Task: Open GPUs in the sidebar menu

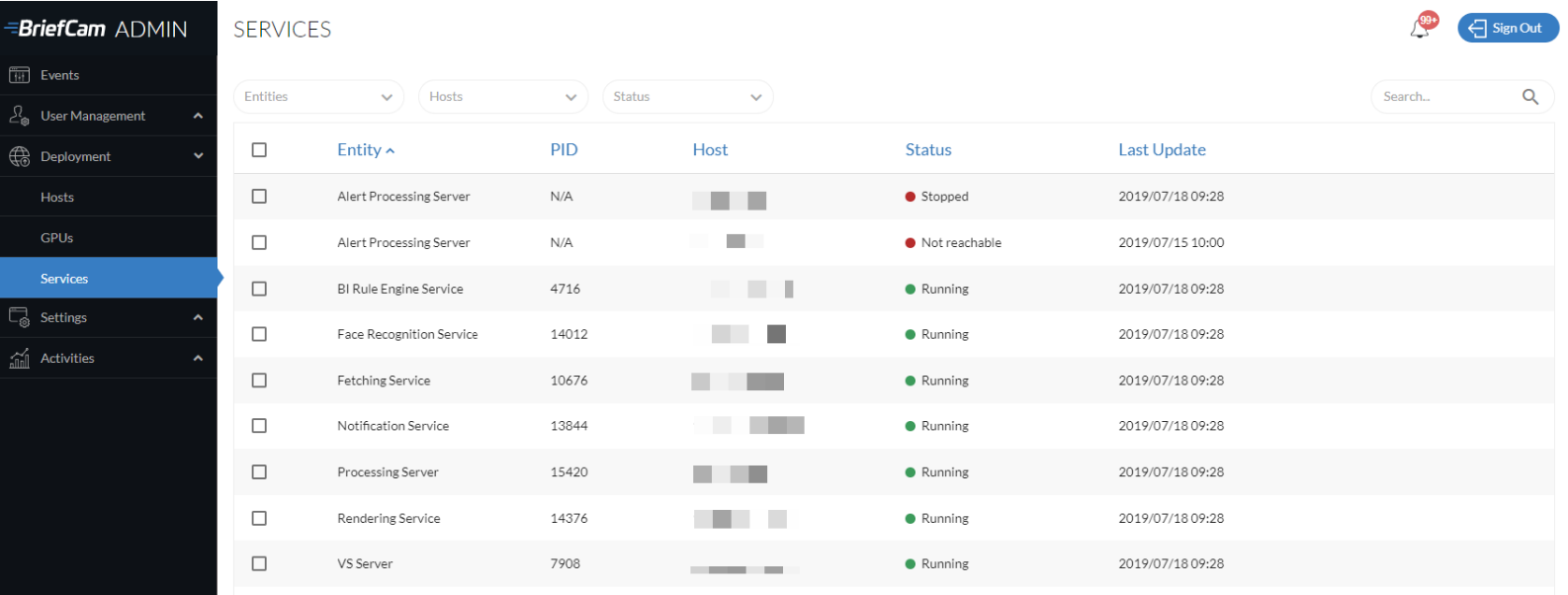Action: [56, 238]
